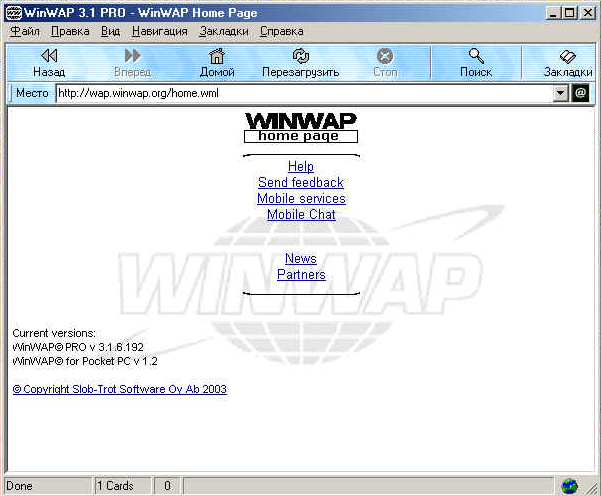
Task: Click the Copyright Slob-Trot Software link
Action: point(120,389)
